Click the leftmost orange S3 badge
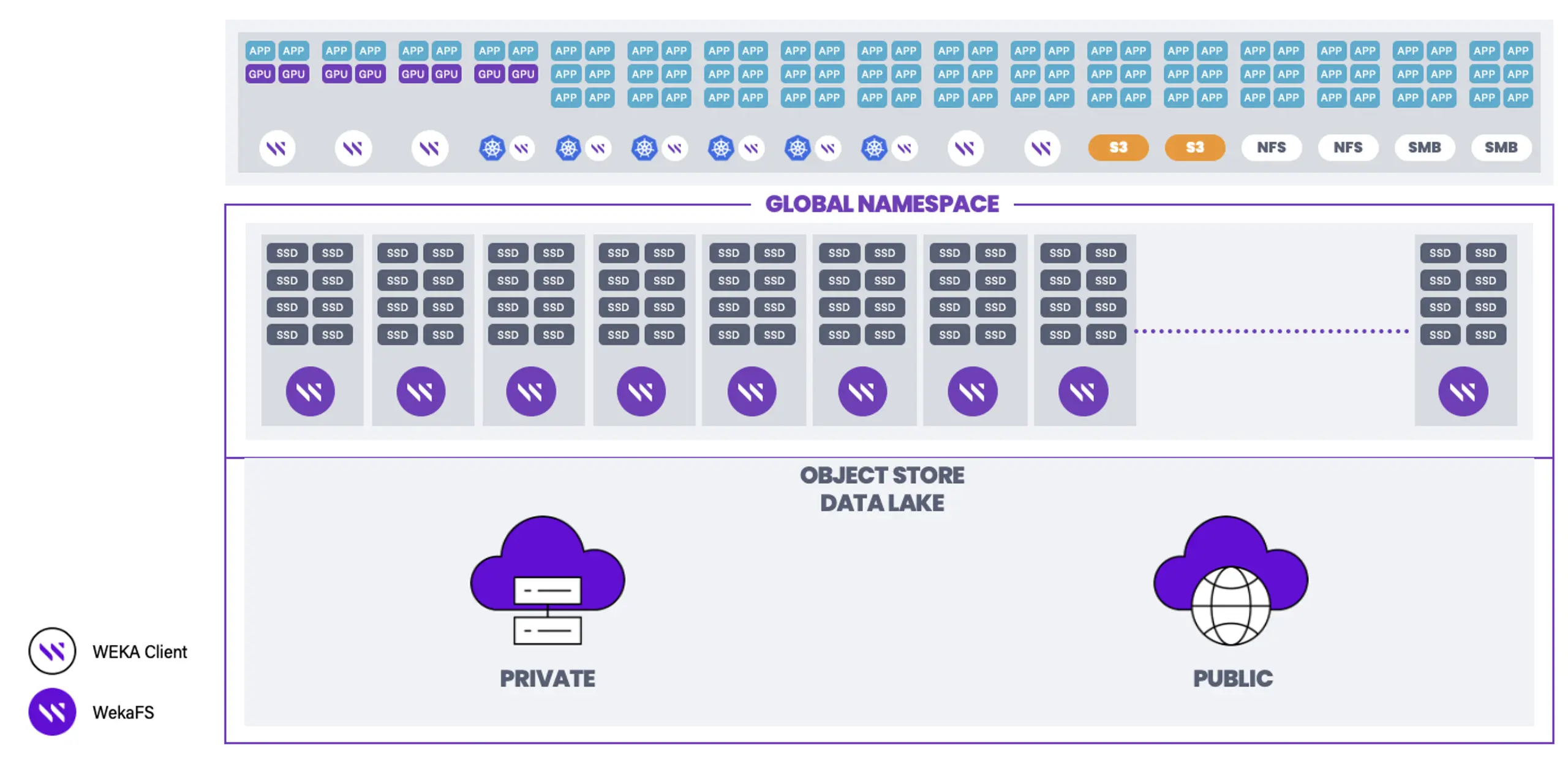This screenshot has width=1568, height=762. pos(1118,147)
